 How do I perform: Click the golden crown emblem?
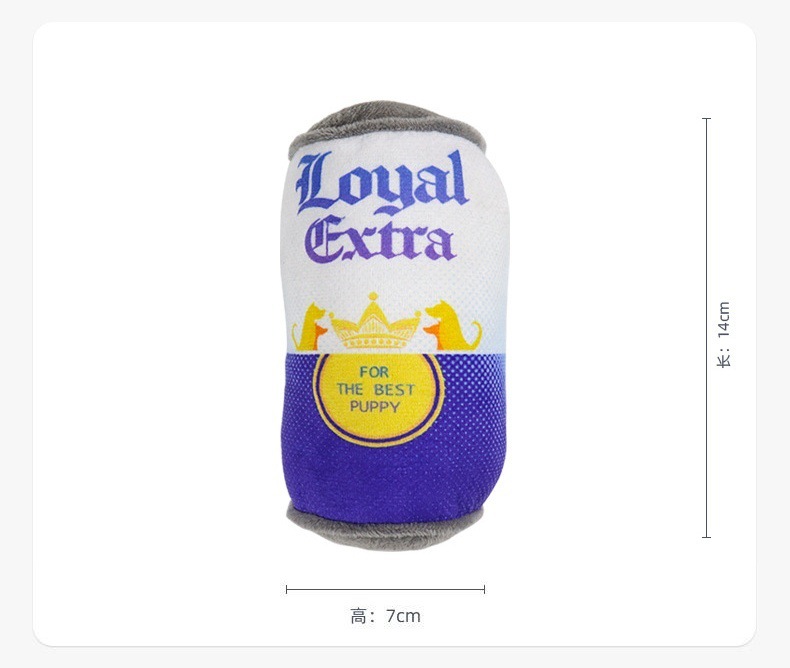tap(375, 321)
